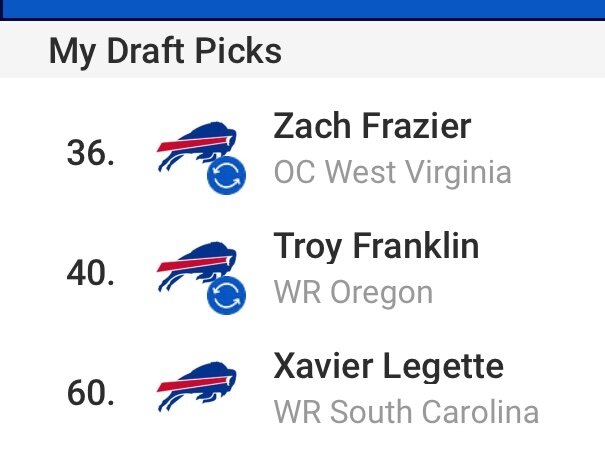
Task: Click pick number 40
Action: (x=91, y=273)
